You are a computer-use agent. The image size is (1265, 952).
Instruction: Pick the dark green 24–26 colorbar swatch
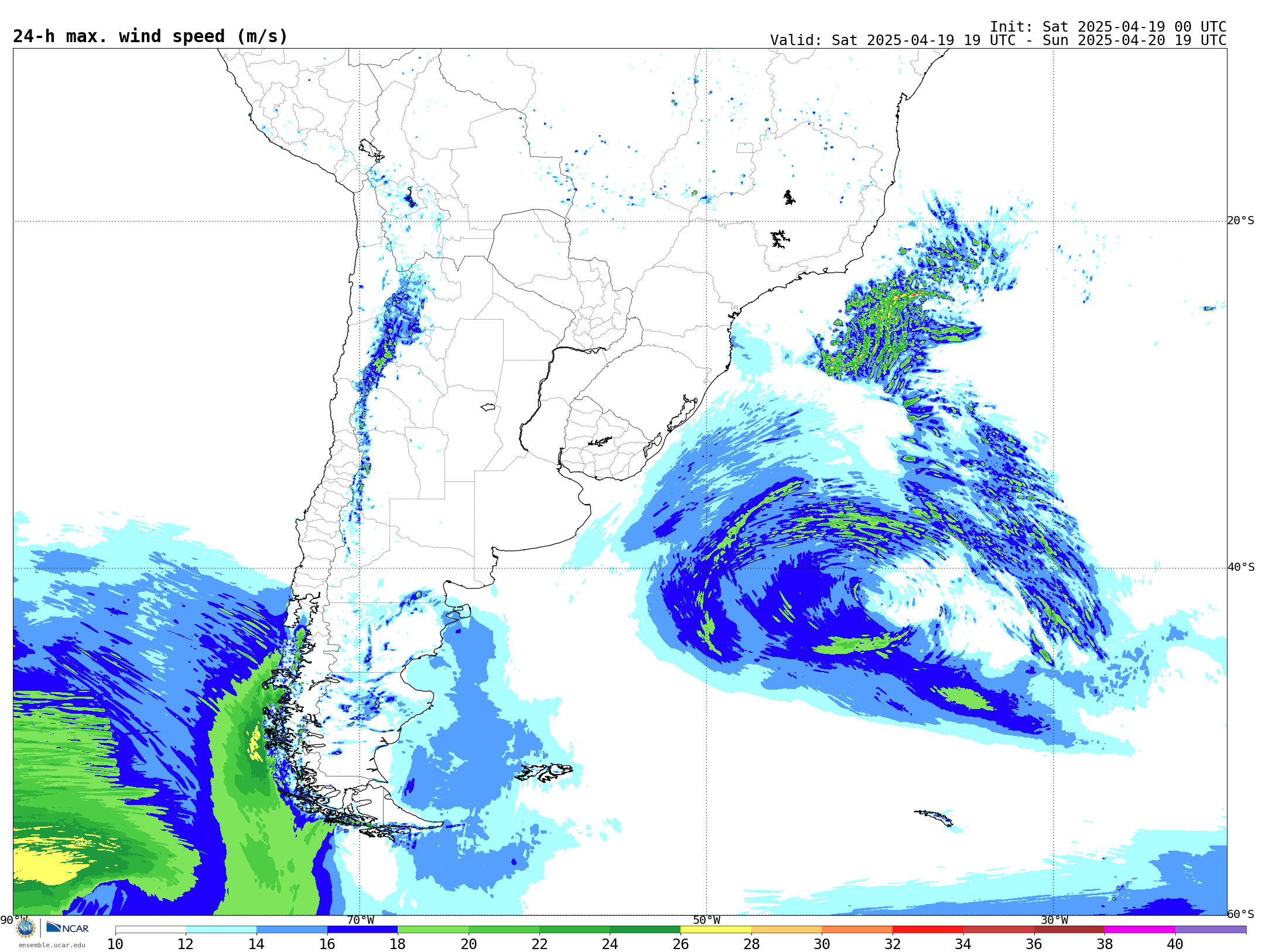(x=645, y=930)
